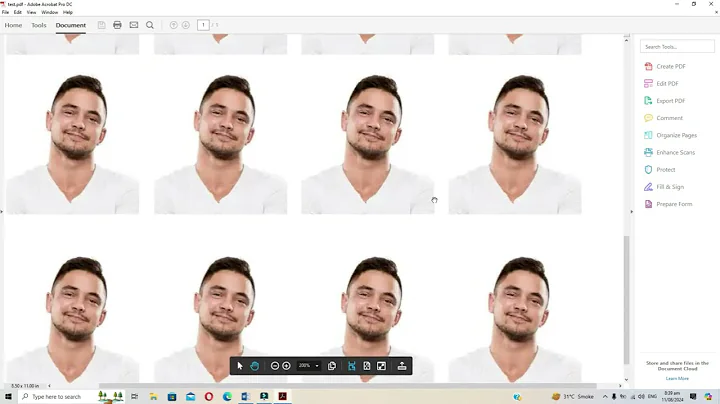Click the 31°C Smoke weather widget

tap(573, 396)
